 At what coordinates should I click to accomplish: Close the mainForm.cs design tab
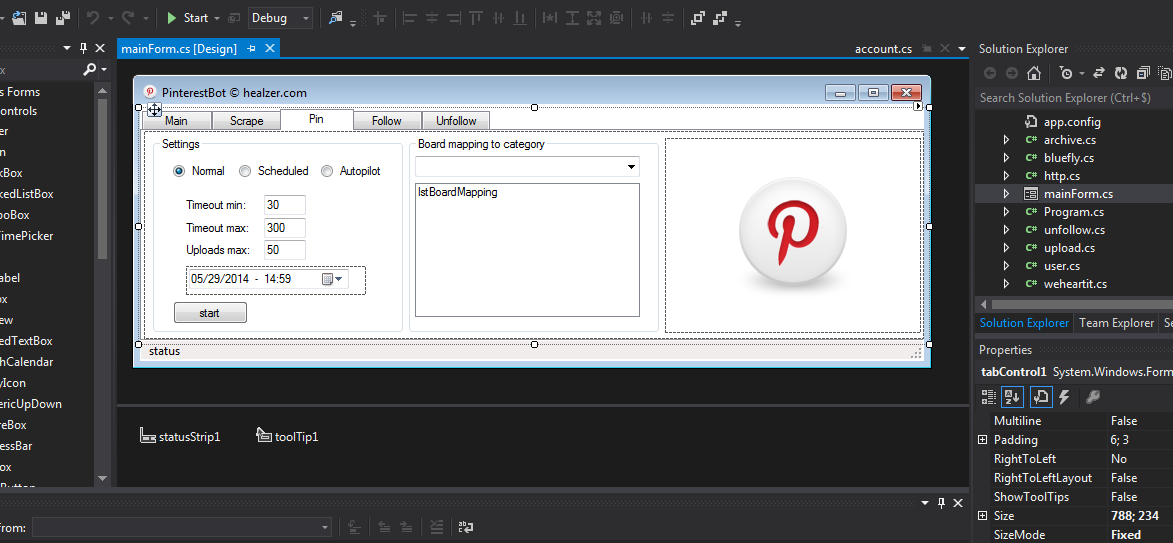tap(270, 49)
